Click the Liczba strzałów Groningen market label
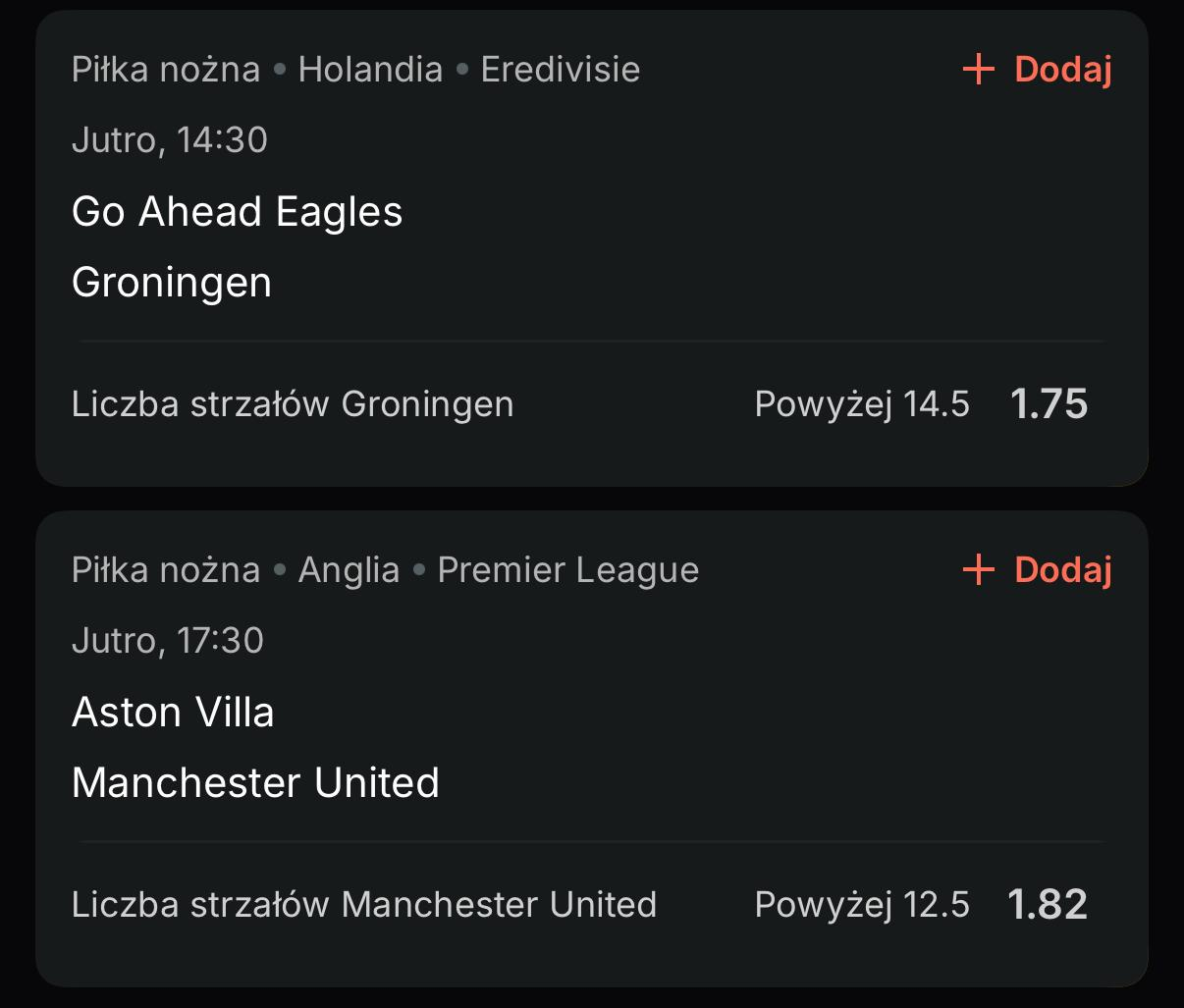The width and height of the screenshot is (1184, 1008). point(293,404)
